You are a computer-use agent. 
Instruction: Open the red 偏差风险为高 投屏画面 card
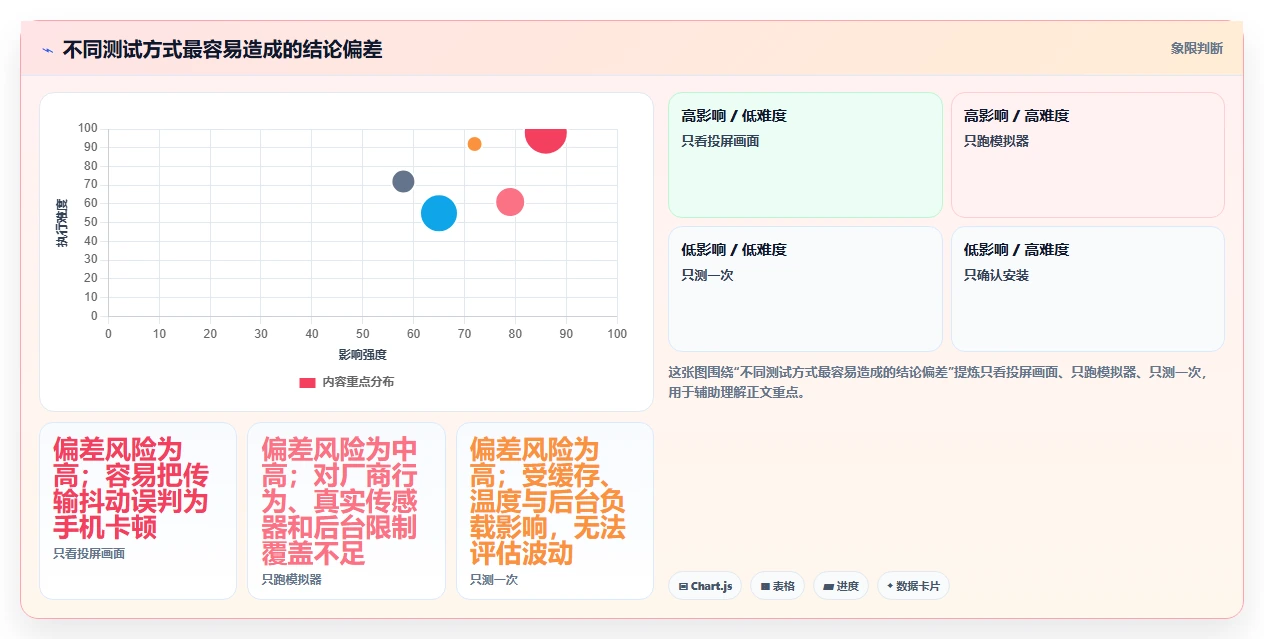[138, 511]
